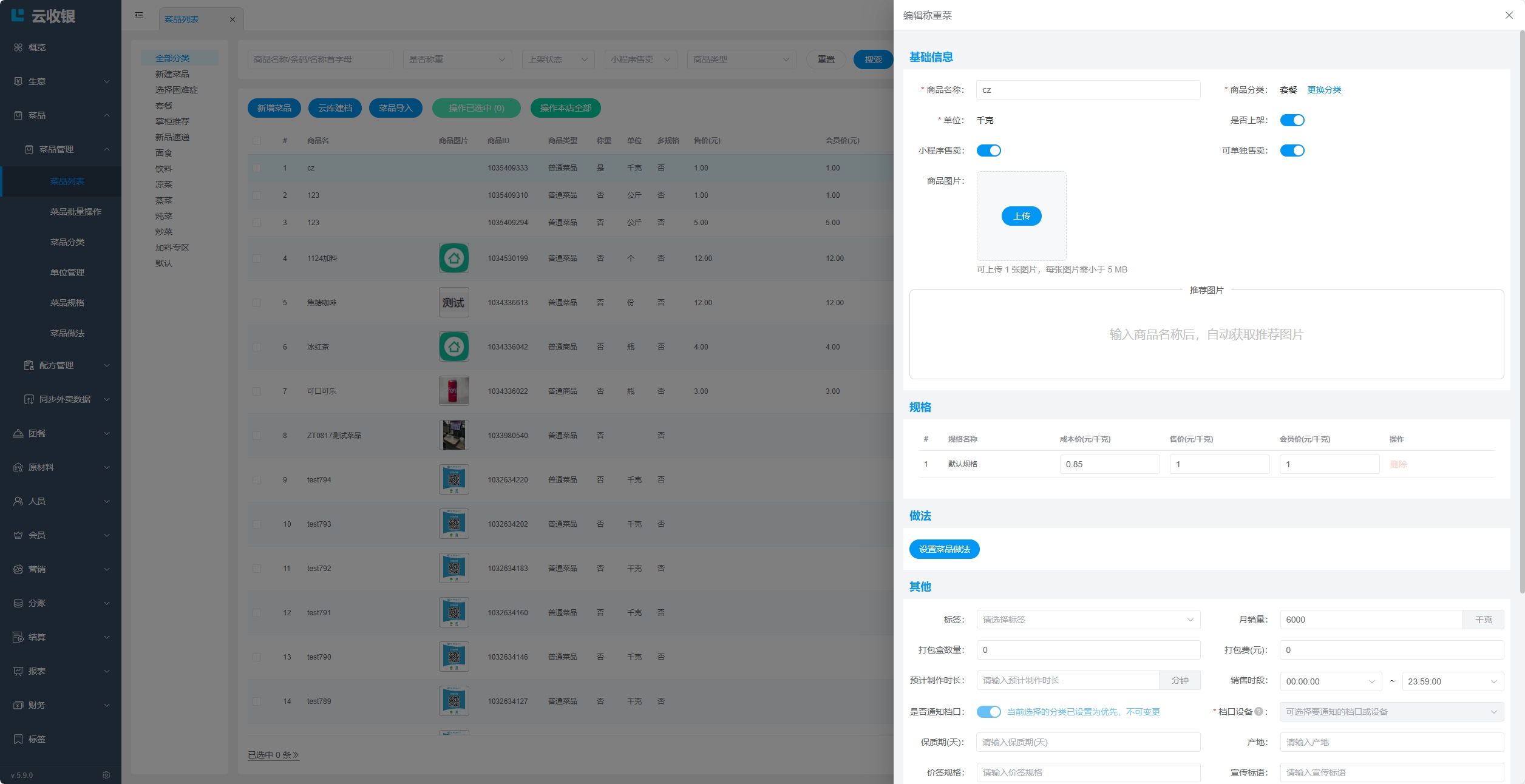1525x784 pixels.
Task: Toggle the 是否上架 switch off
Action: pos(1292,120)
